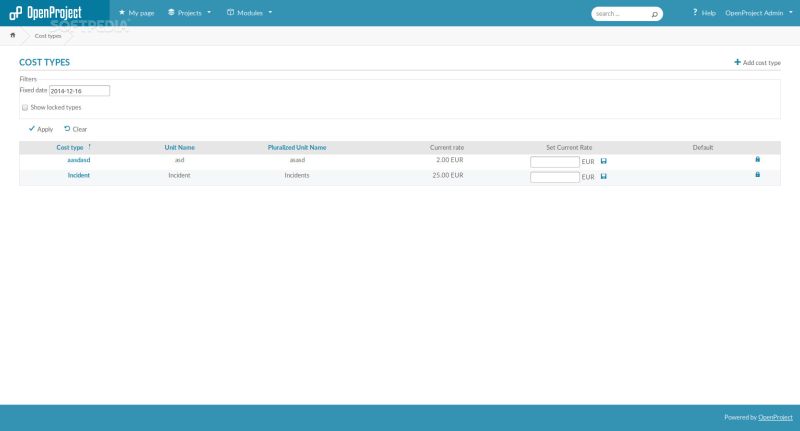Screen dimensions: 800x431
Task: Open the Help menu
Action: coord(704,13)
